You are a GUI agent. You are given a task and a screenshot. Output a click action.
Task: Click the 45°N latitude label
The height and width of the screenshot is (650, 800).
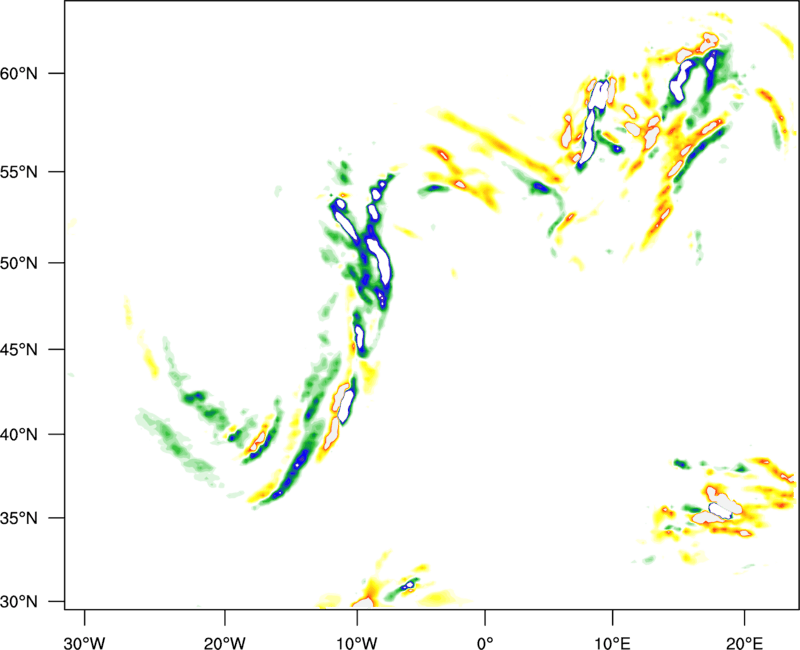coord(19,349)
